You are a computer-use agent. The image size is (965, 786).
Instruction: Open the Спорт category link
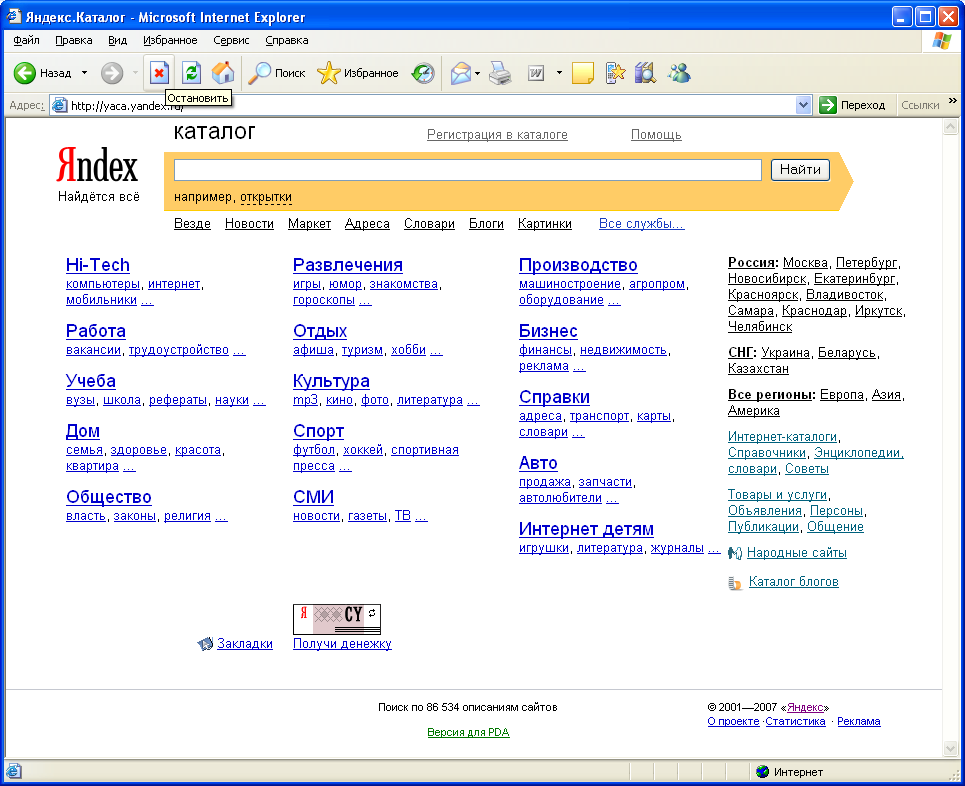[x=318, y=431]
